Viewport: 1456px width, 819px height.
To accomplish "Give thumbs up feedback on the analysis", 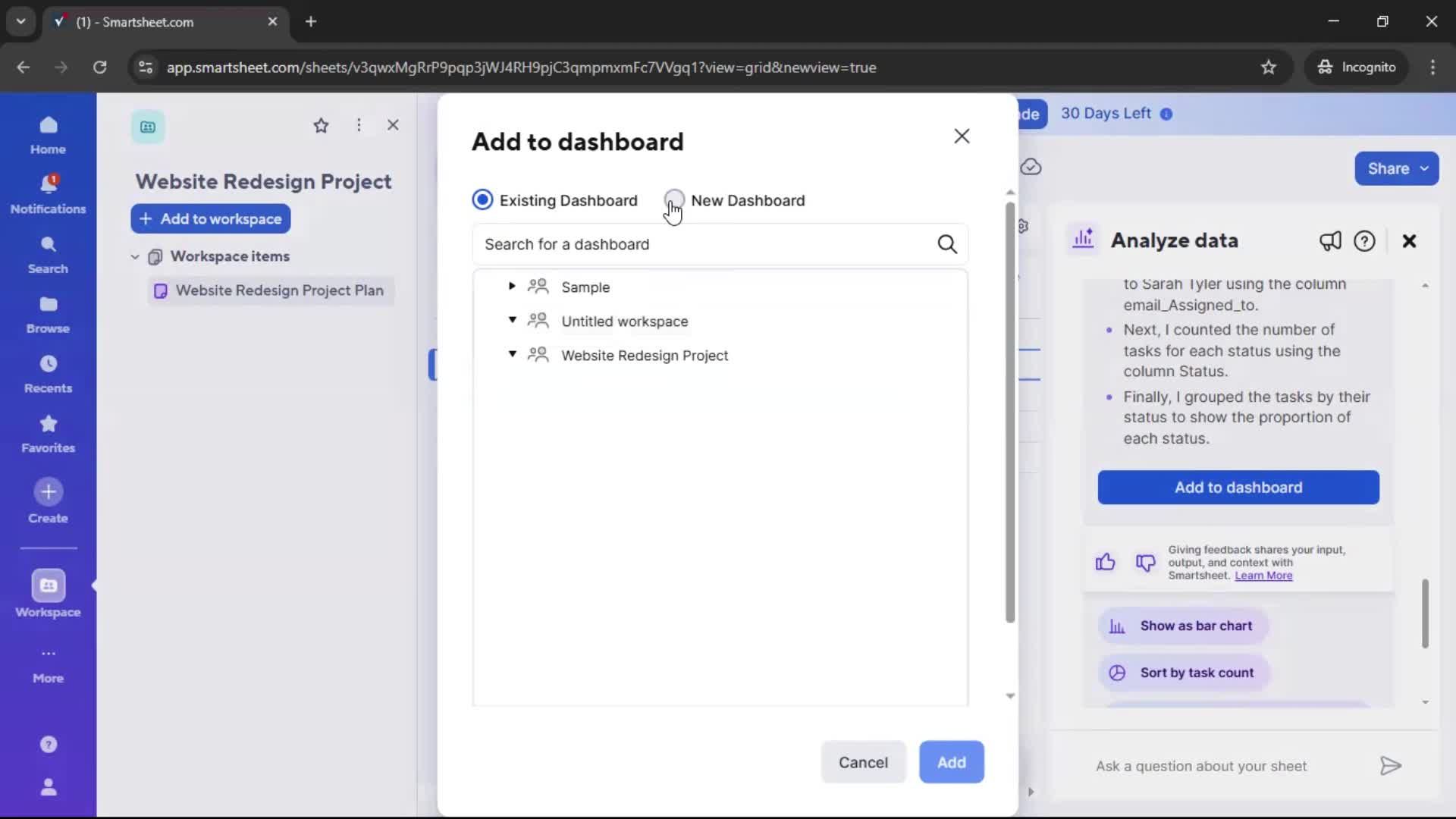I will 1106,563.
